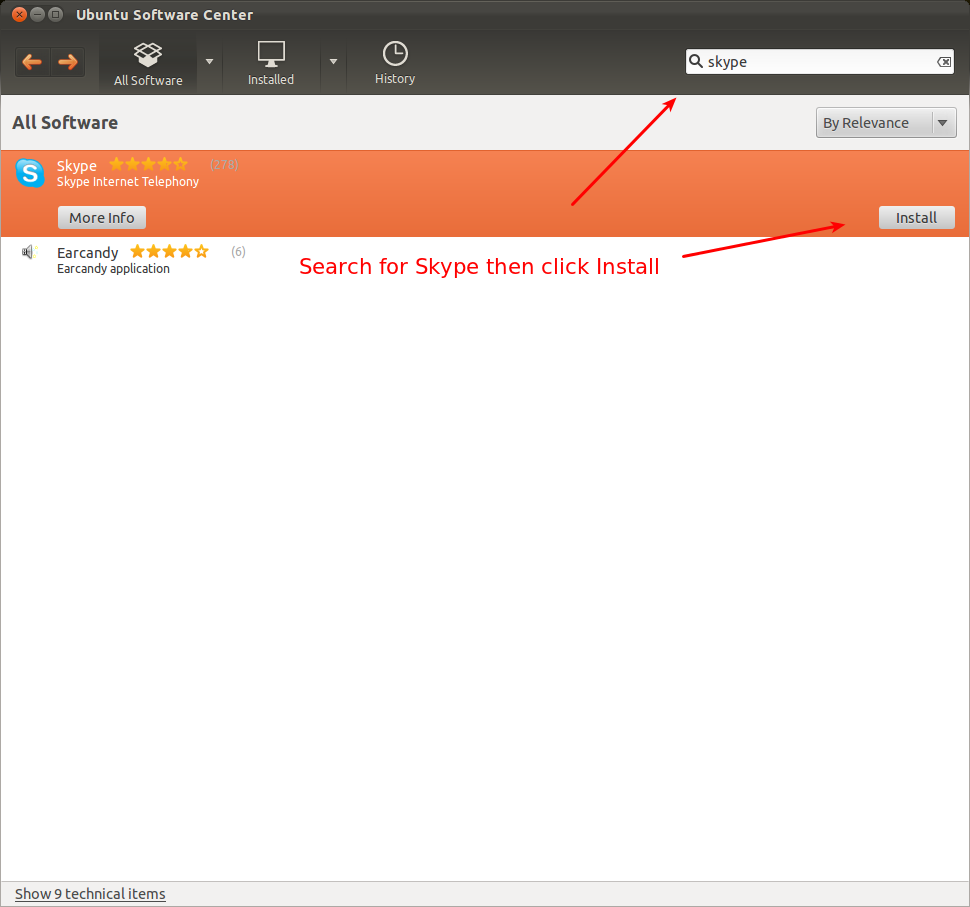This screenshot has width=970, height=907.
Task: Show 9 technical items link
Action: tap(90, 894)
